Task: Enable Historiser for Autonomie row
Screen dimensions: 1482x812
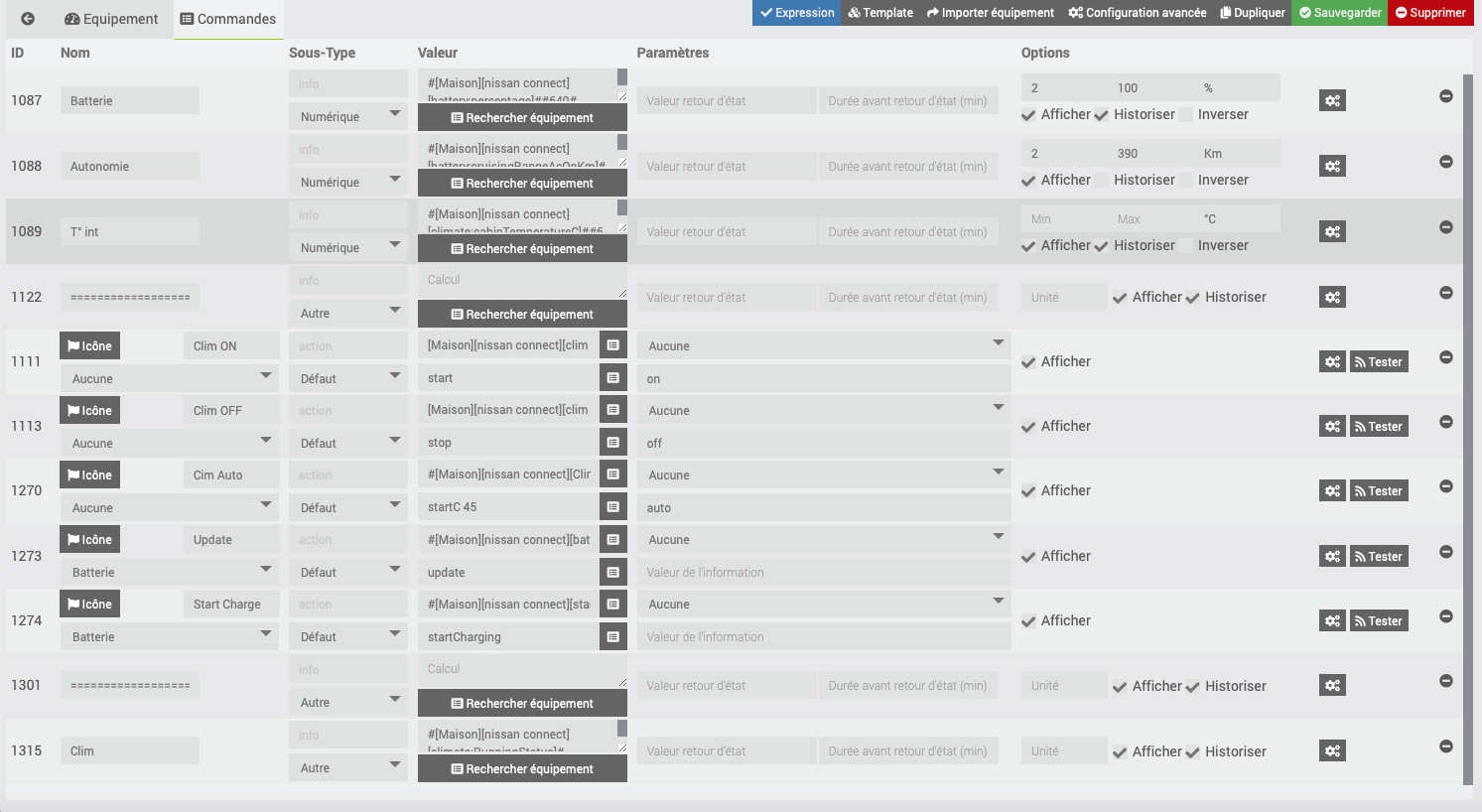Action: pyautogui.click(x=1101, y=181)
